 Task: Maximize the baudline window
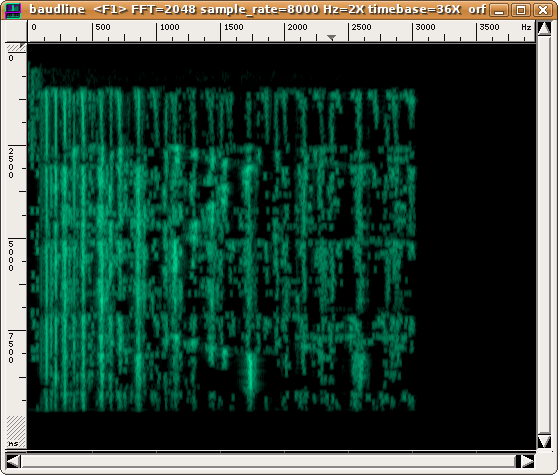[x=521, y=10]
